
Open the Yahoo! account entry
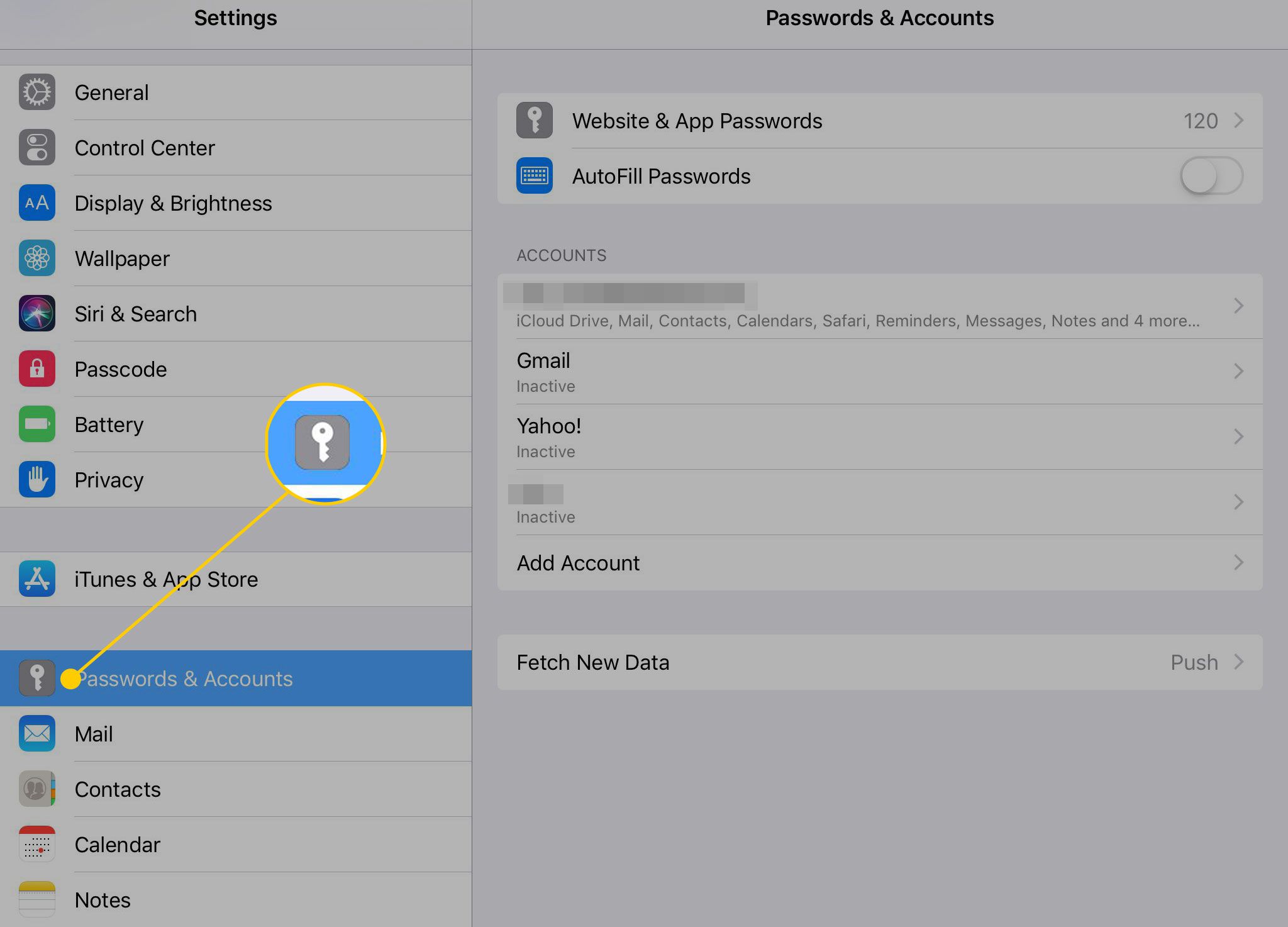880,437
